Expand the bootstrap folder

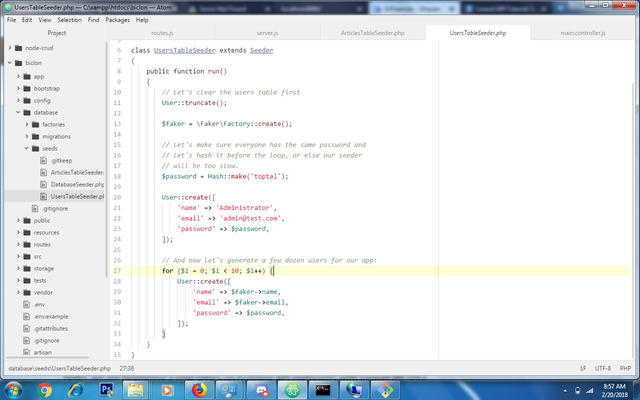[18, 88]
